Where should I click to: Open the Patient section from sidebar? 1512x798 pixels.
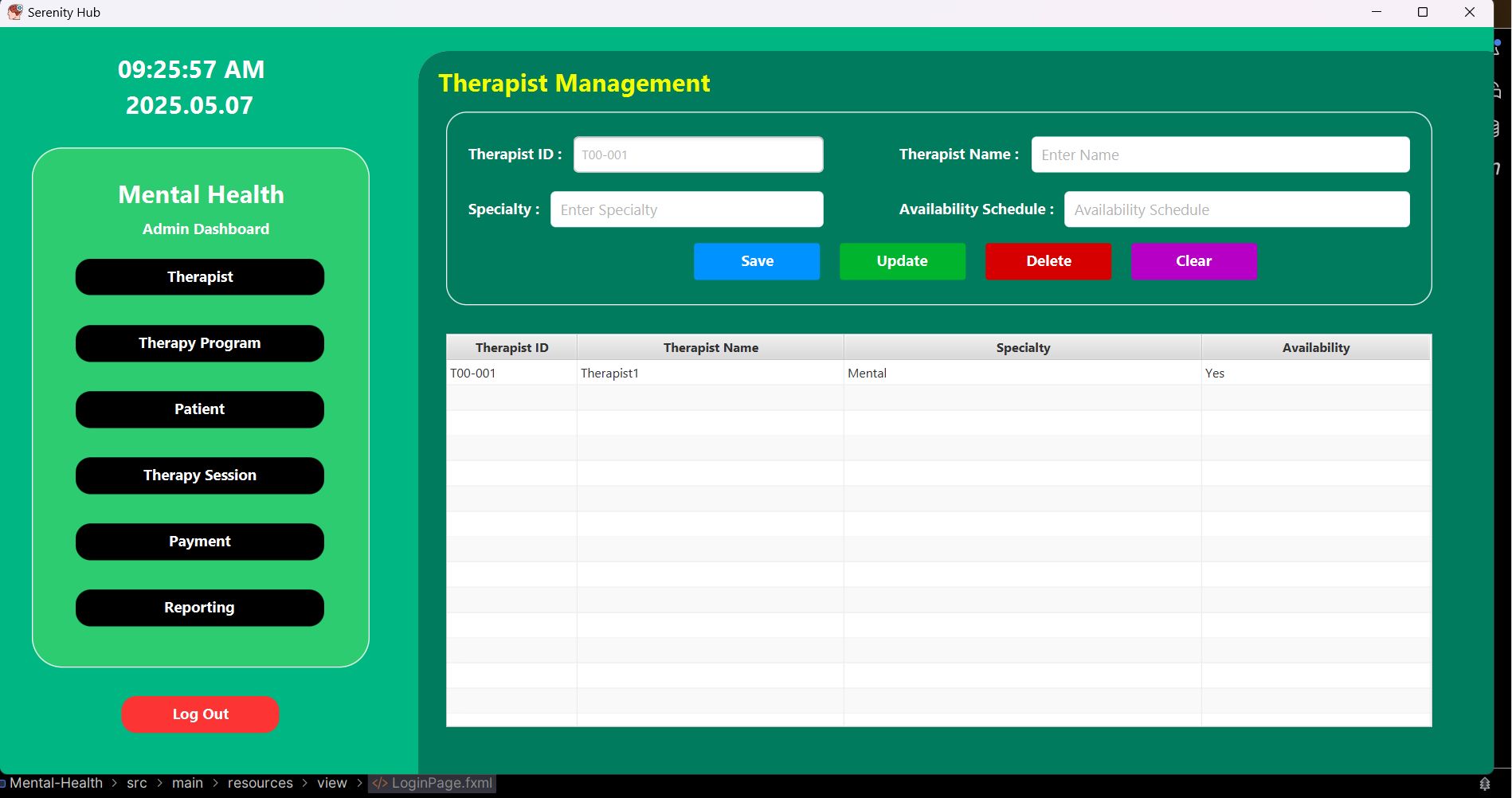(x=200, y=409)
